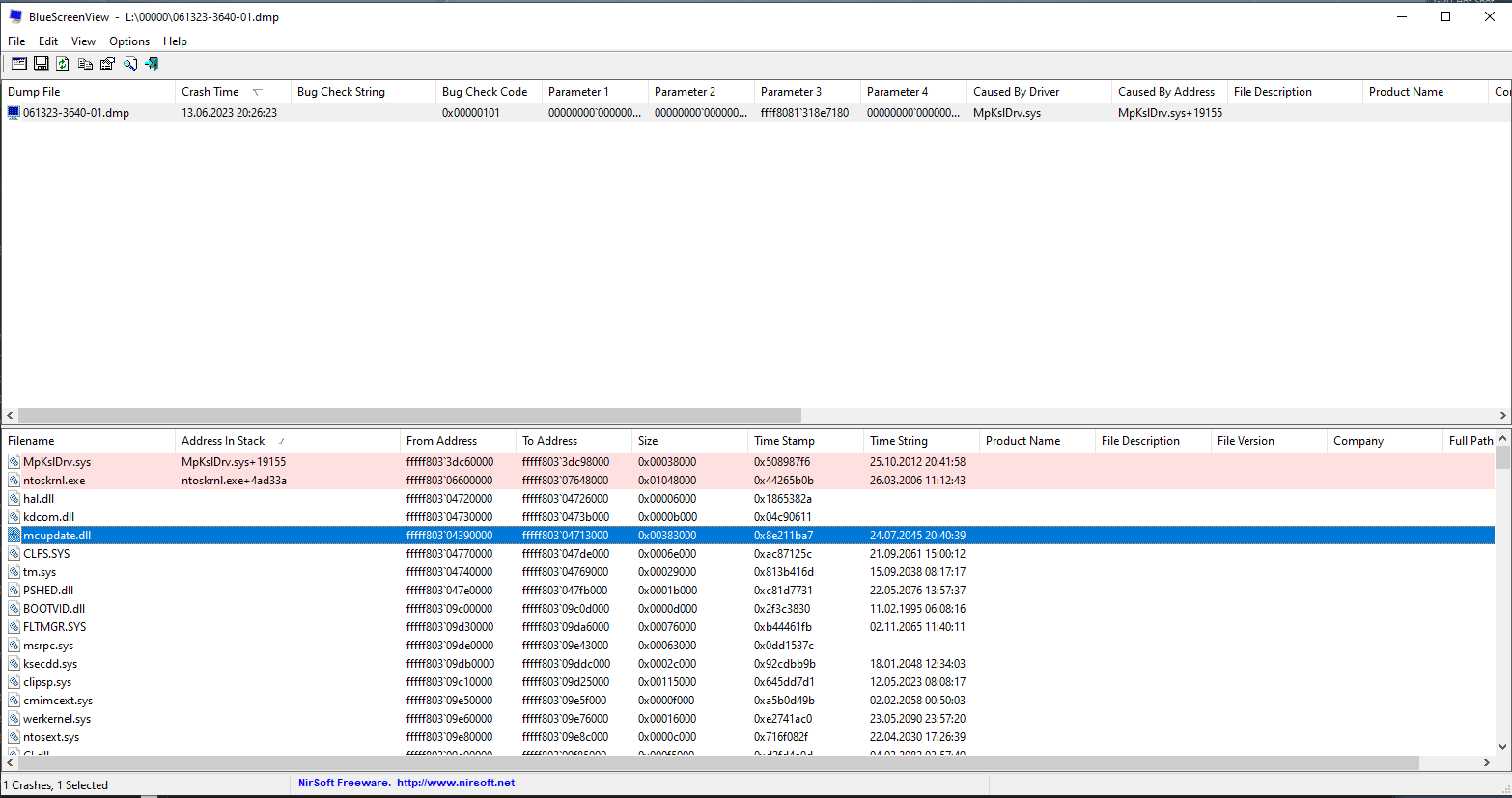
Task: Open the Advanced Options toolbar icon
Action: (19, 64)
